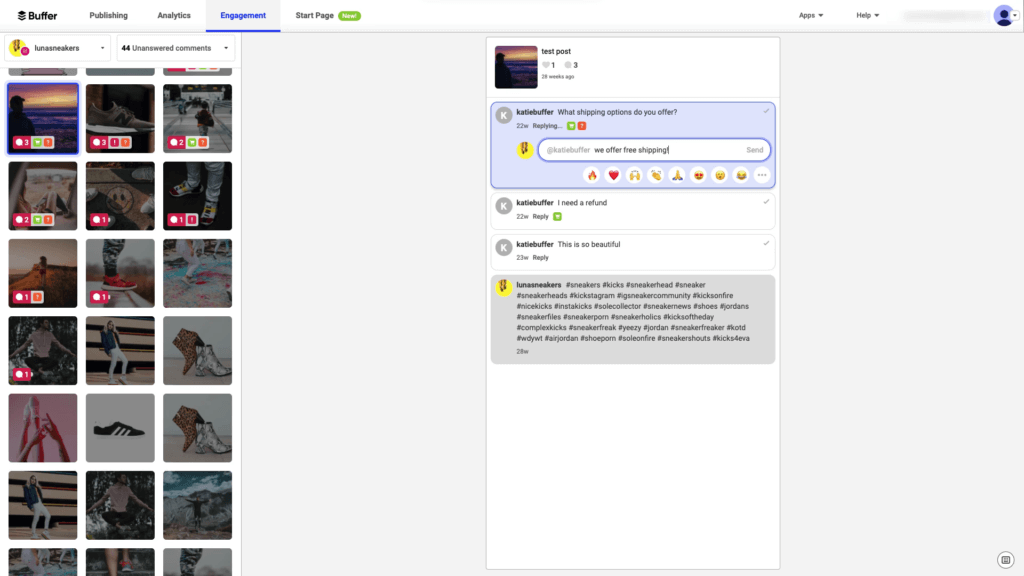Mark 'I need a refund' comment as done
The image size is (1024, 576).
tap(766, 202)
